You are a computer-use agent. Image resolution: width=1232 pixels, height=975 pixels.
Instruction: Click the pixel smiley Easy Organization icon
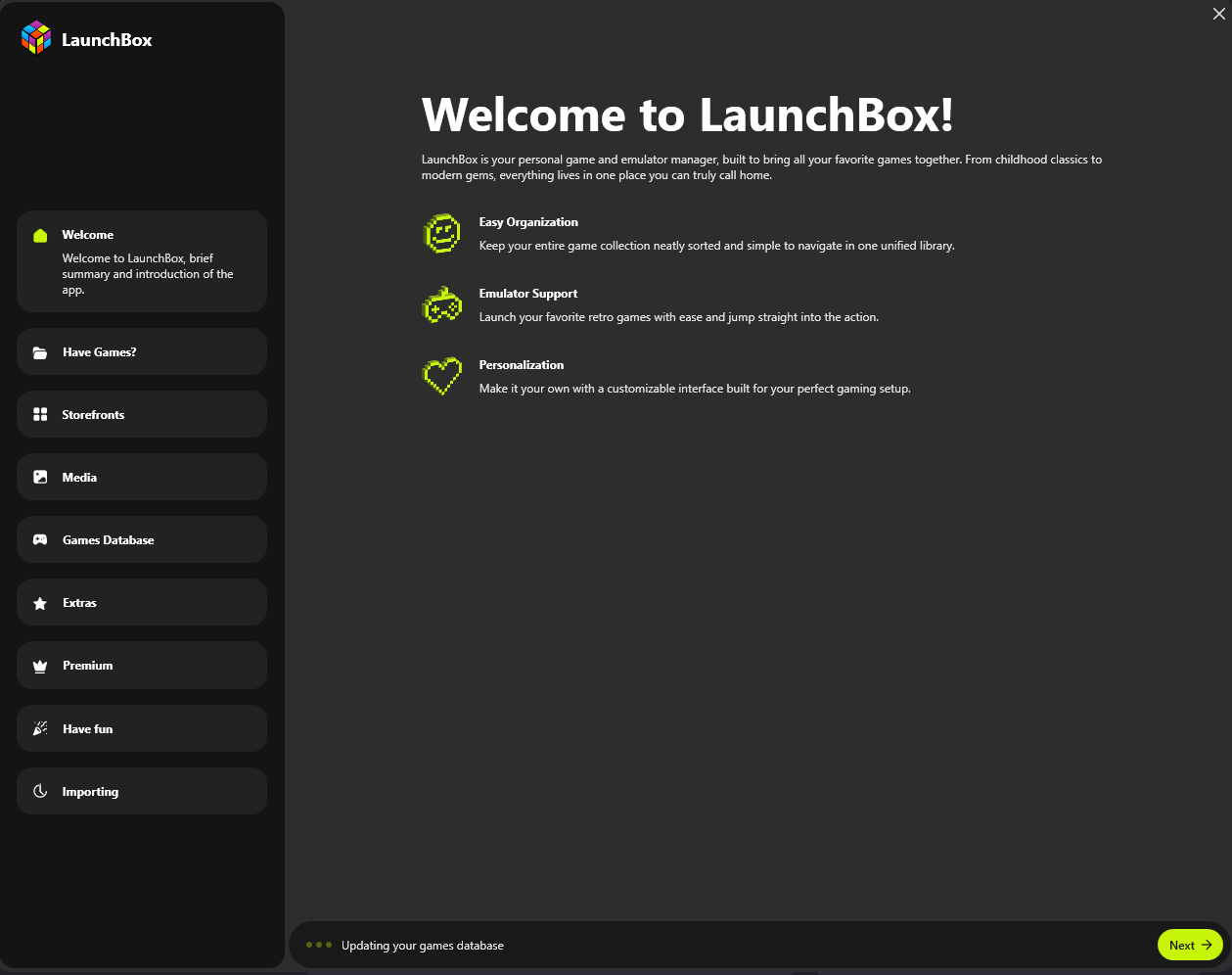pos(441,234)
